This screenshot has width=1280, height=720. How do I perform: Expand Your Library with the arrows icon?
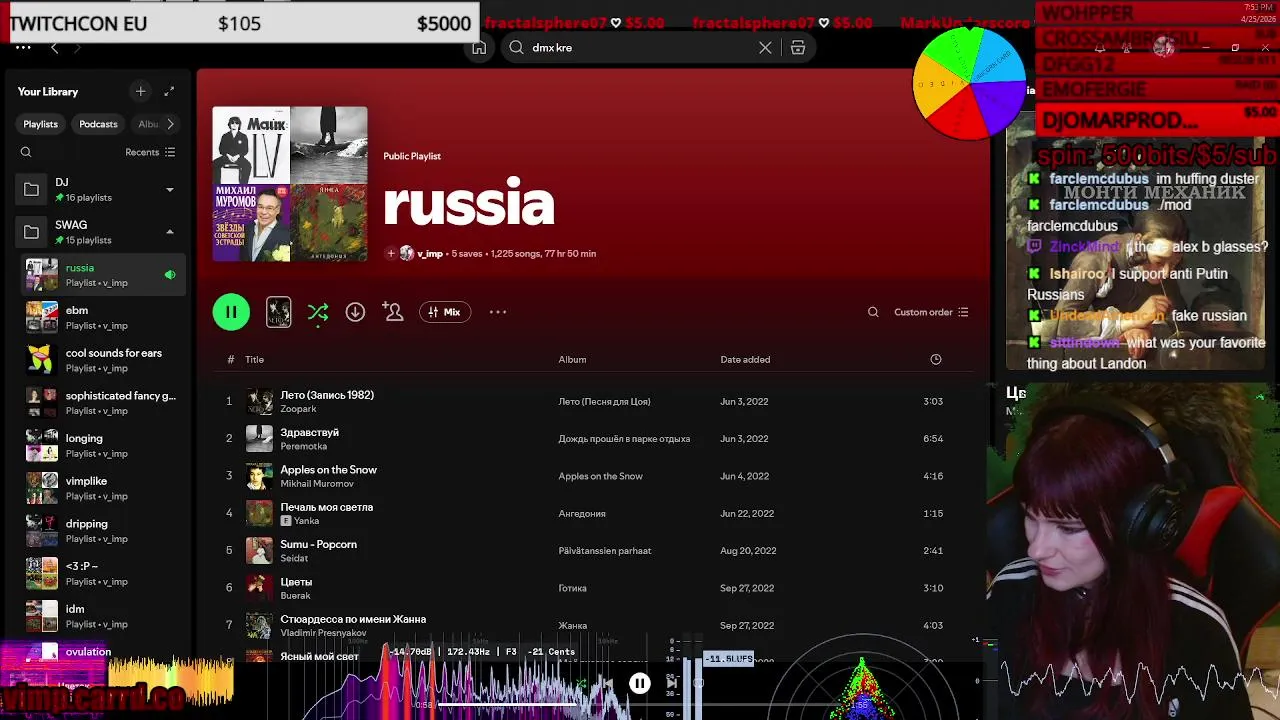(x=169, y=91)
